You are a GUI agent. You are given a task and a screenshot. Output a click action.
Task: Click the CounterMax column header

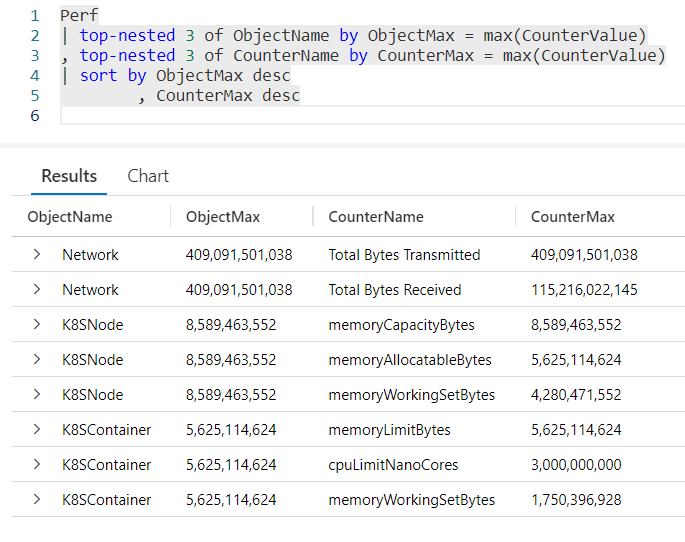573,217
